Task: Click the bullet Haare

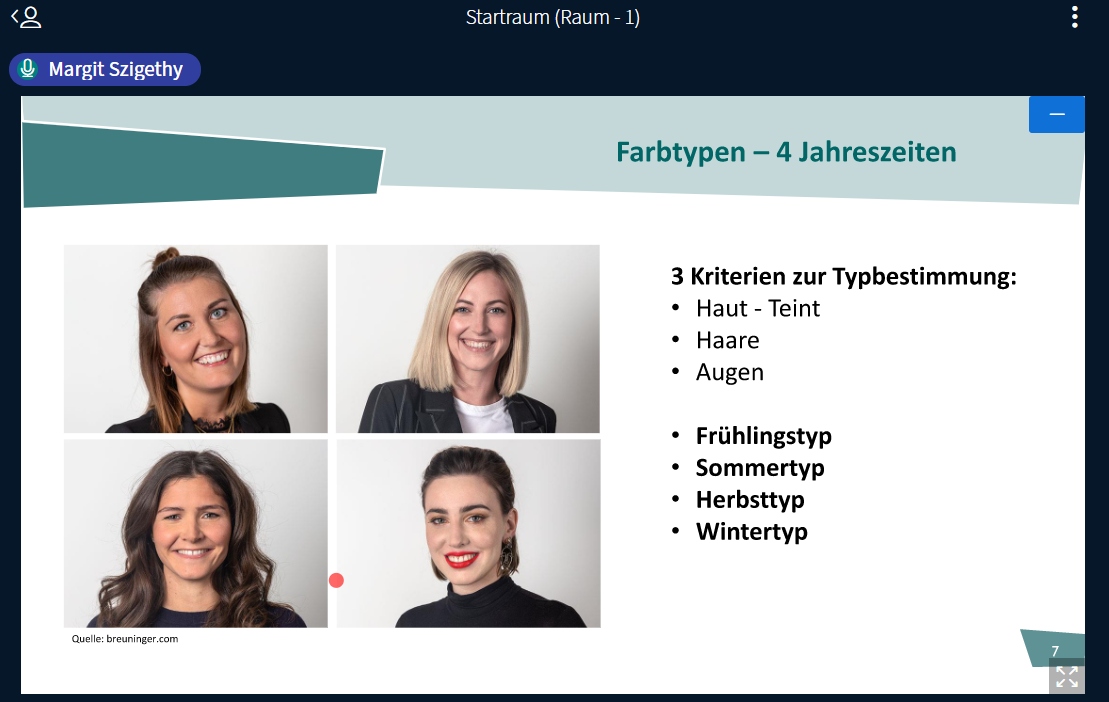Action: pyautogui.click(x=727, y=340)
